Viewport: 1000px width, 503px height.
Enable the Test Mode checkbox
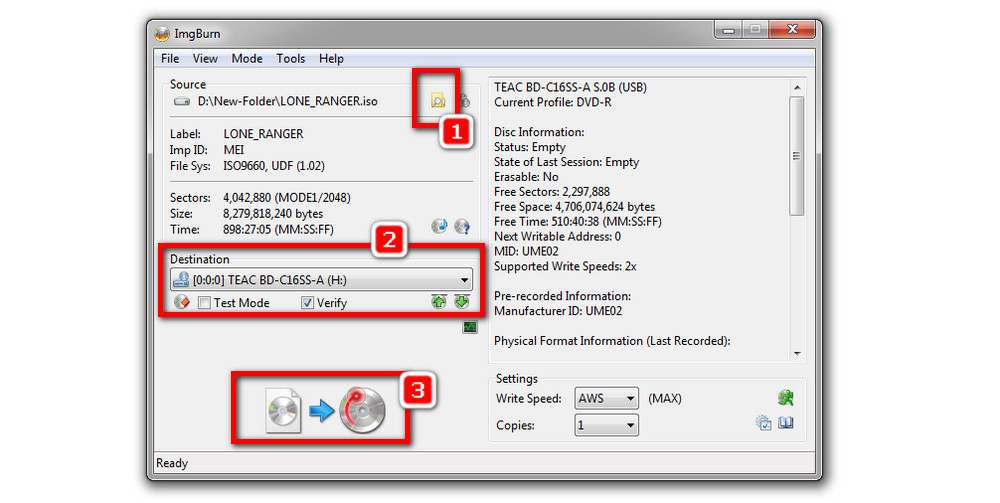pos(204,303)
